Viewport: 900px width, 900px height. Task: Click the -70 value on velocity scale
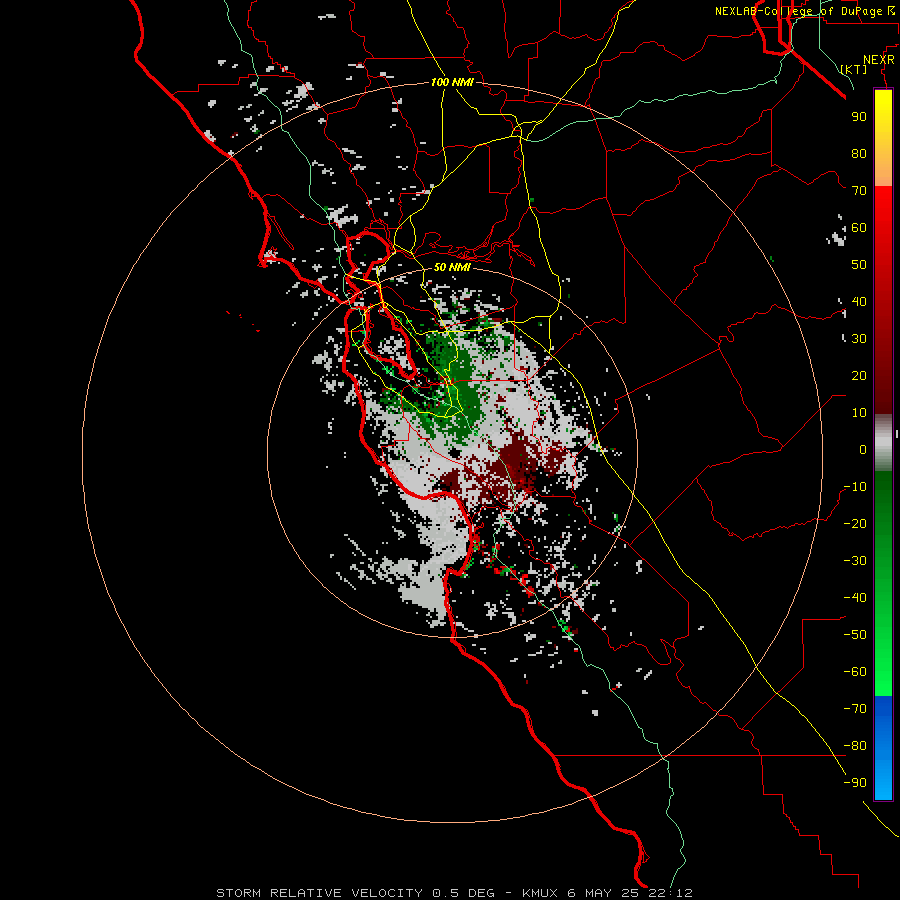(855, 709)
